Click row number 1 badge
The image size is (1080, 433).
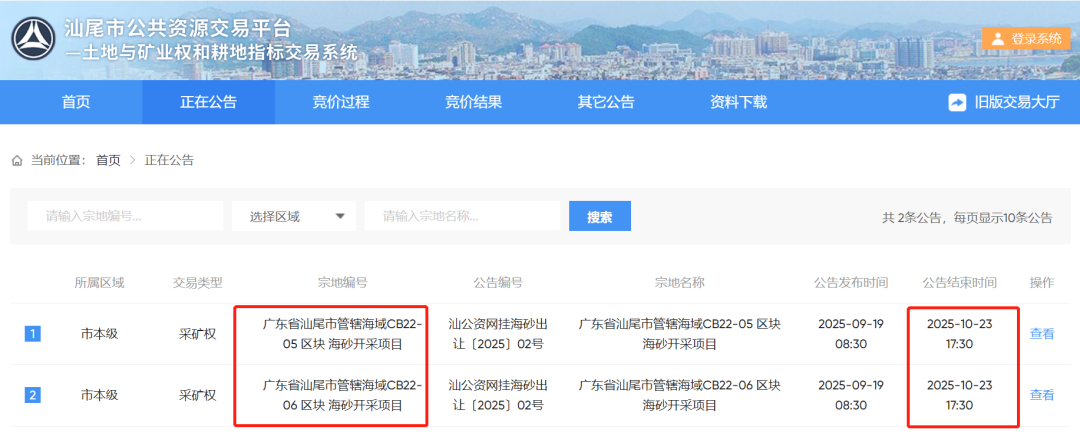pyautogui.click(x=32, y=334)
